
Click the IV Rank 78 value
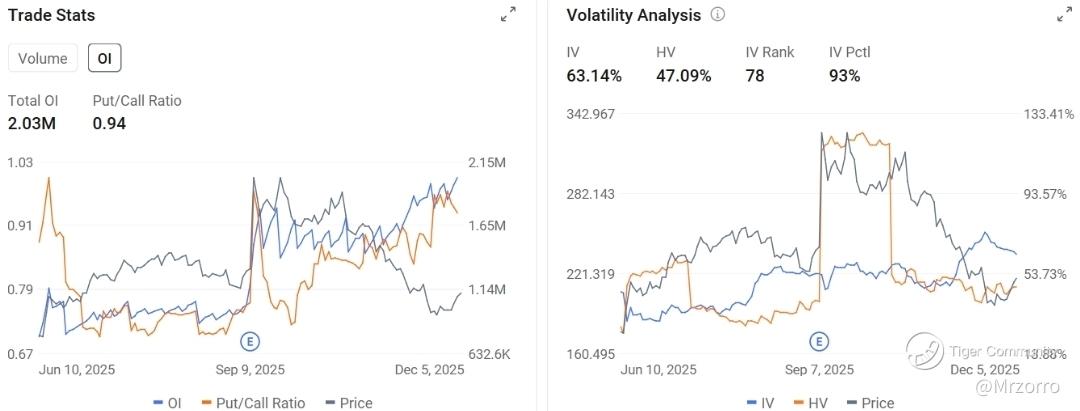755,75
